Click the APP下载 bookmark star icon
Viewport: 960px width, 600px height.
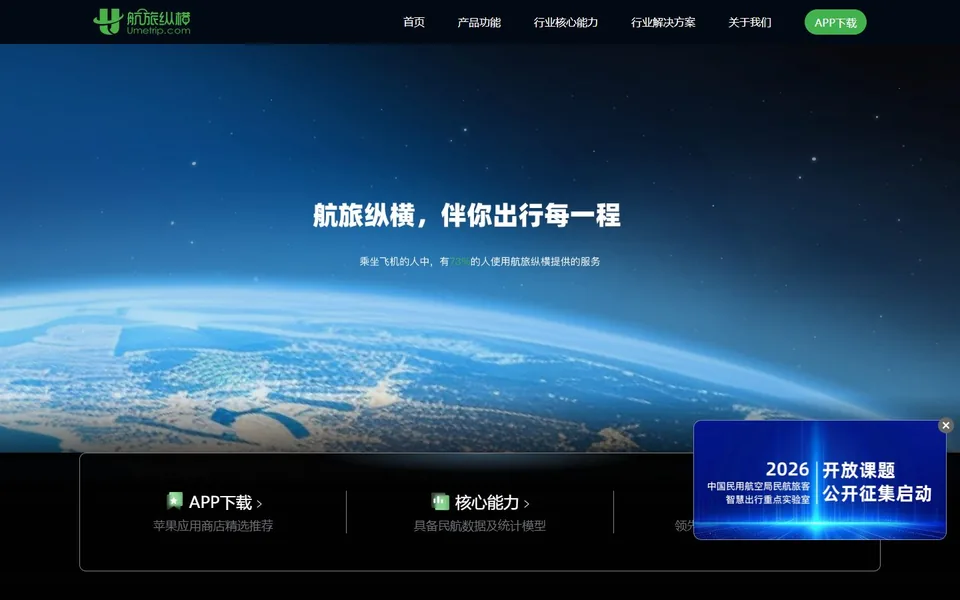(174, 501)
